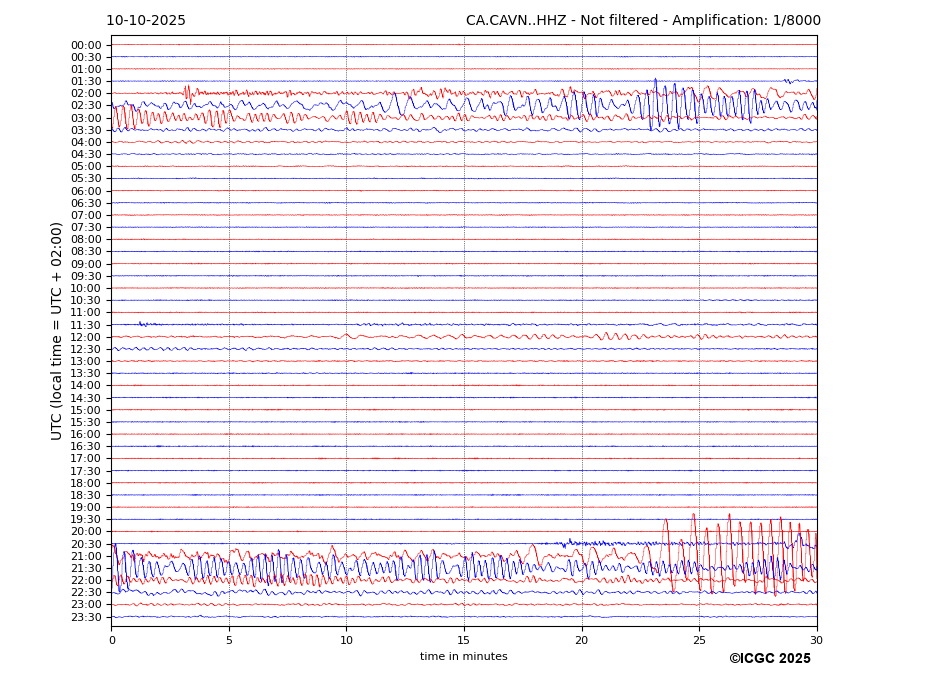Screen dimensions: 927x696
Task: Click the 0 minute x-axis tick
Action: click(111, 640)
